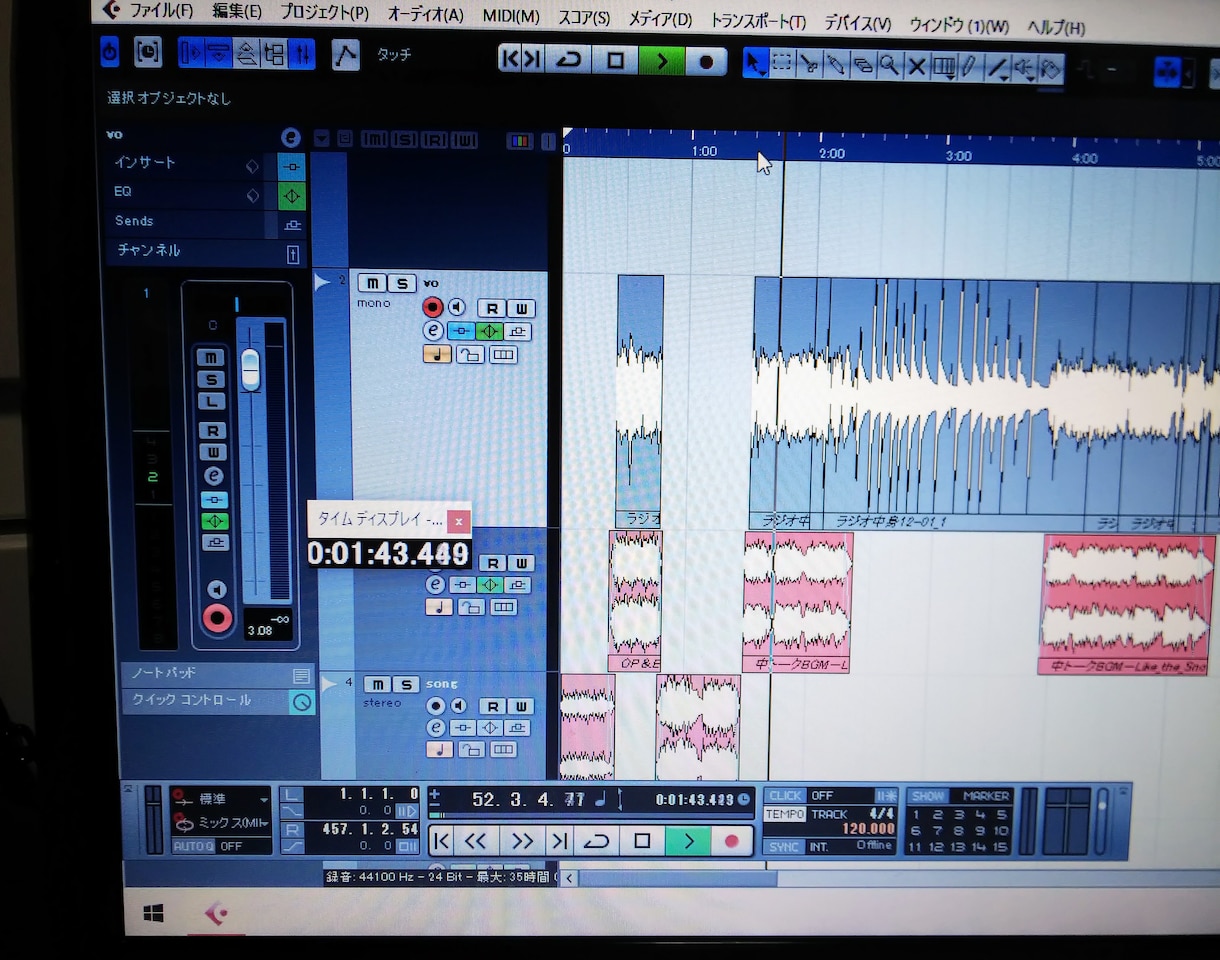Solo the vo track in track list

point(401,284)
